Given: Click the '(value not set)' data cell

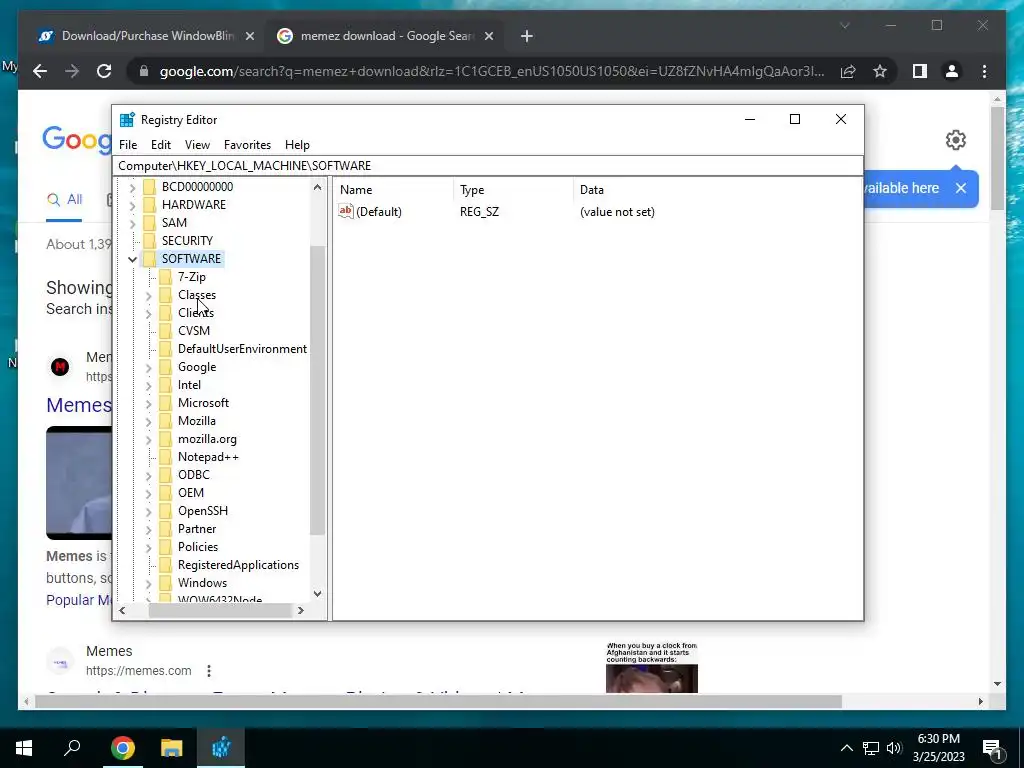Looking at the screenshot, I should coord(617,212).
